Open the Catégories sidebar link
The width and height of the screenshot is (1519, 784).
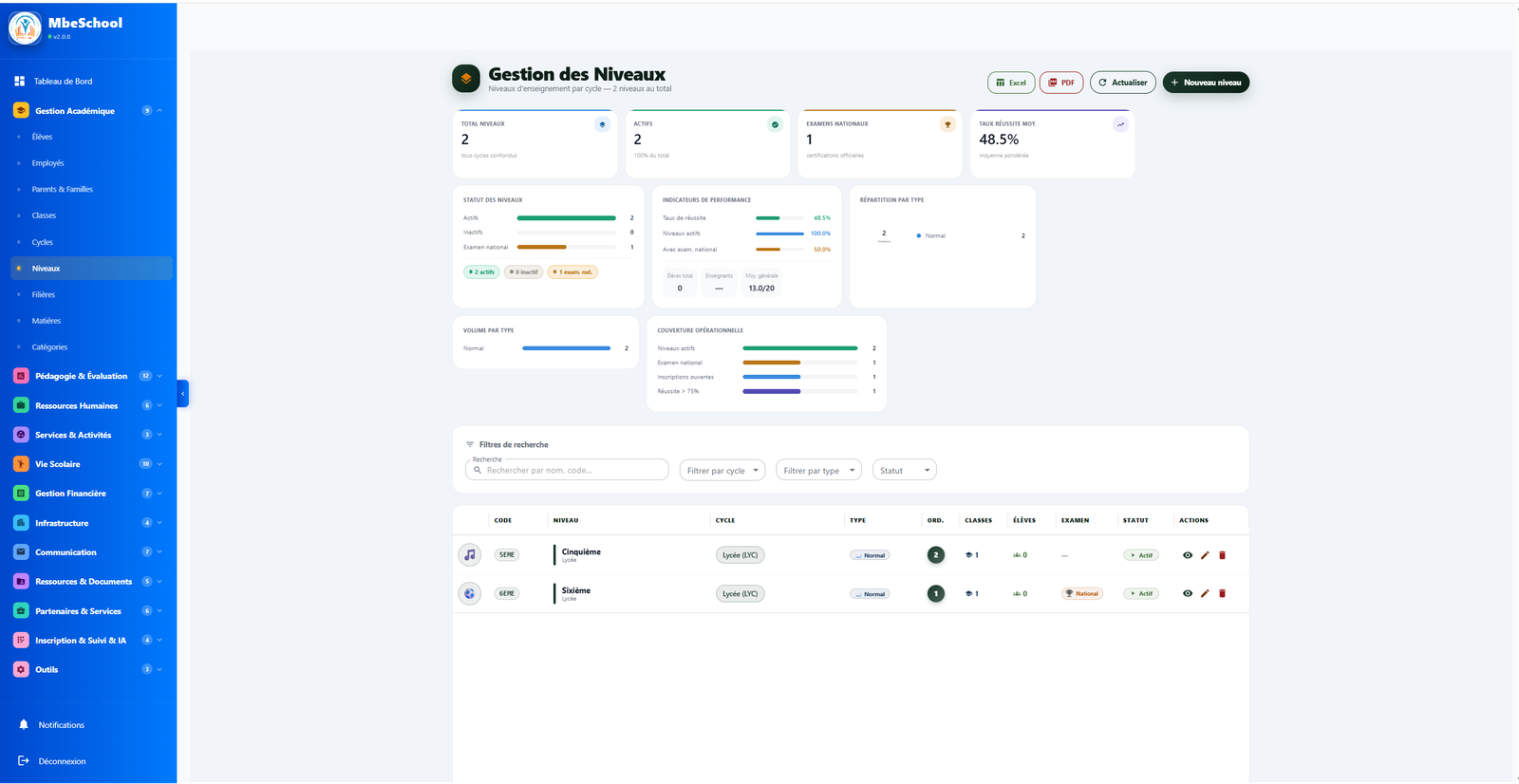(91, 347)
